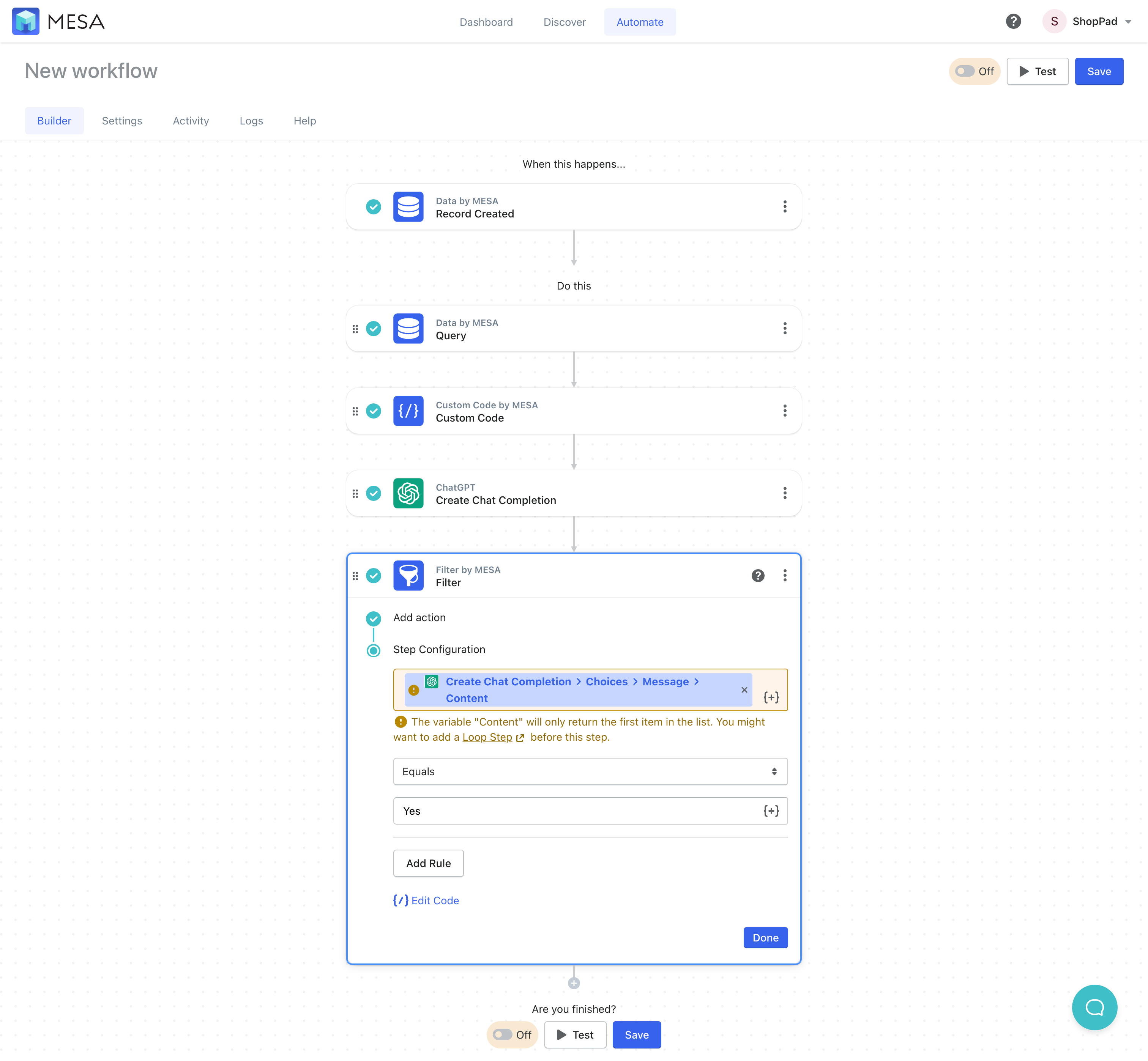
Task: Switch to the Settings tab
Action: coord(122,121)
